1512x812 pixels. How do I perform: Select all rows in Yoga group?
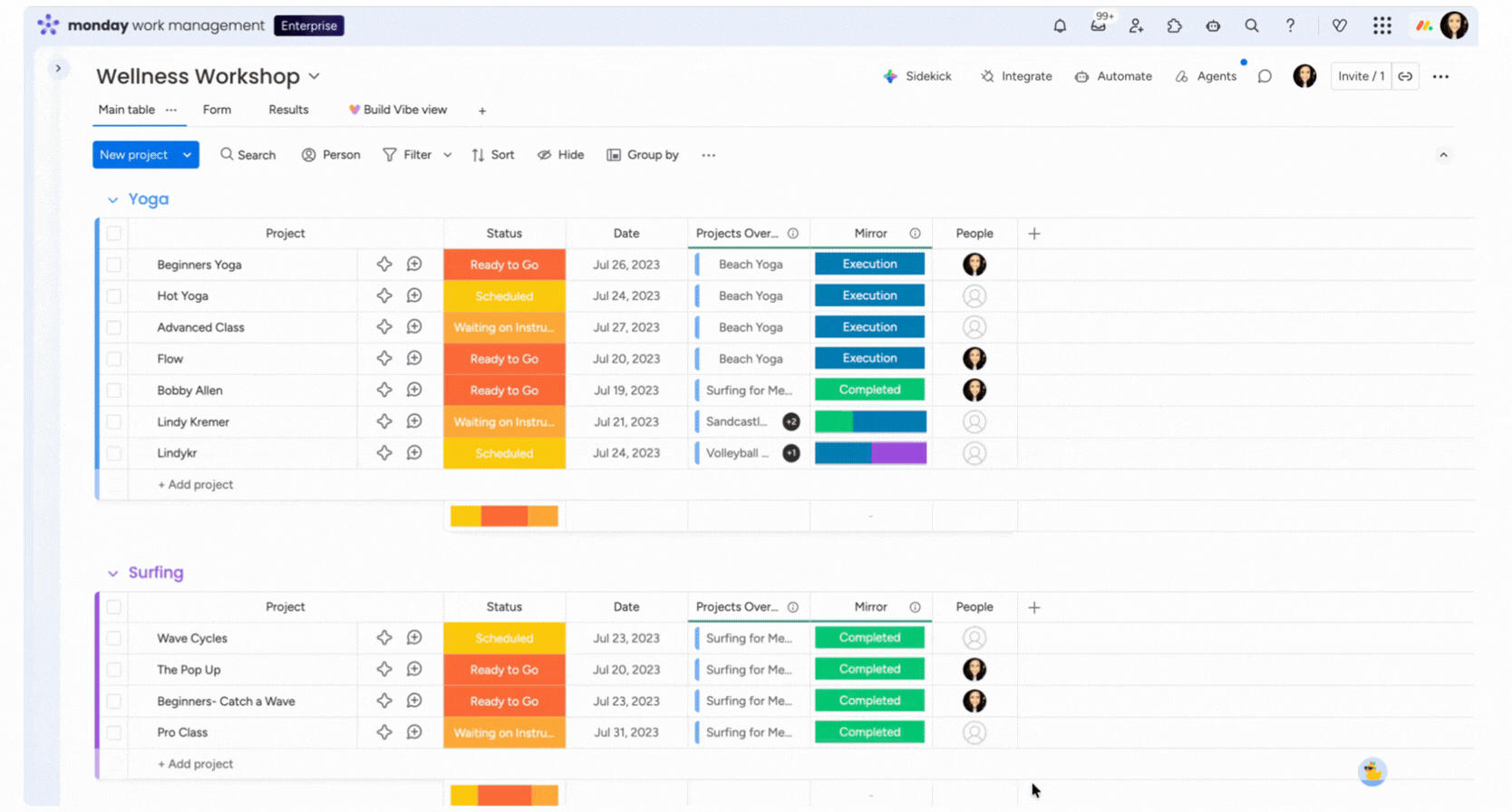(114, 234)
